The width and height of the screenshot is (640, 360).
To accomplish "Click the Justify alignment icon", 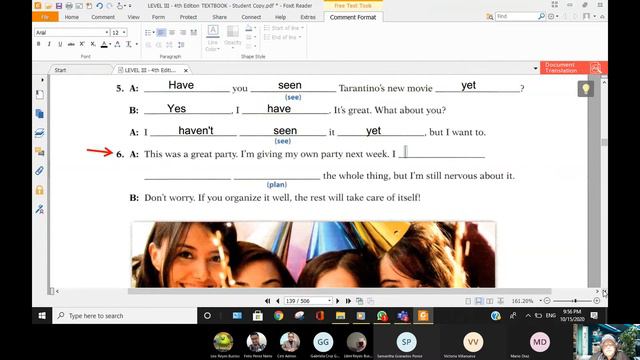I will [x=193, y=33].
